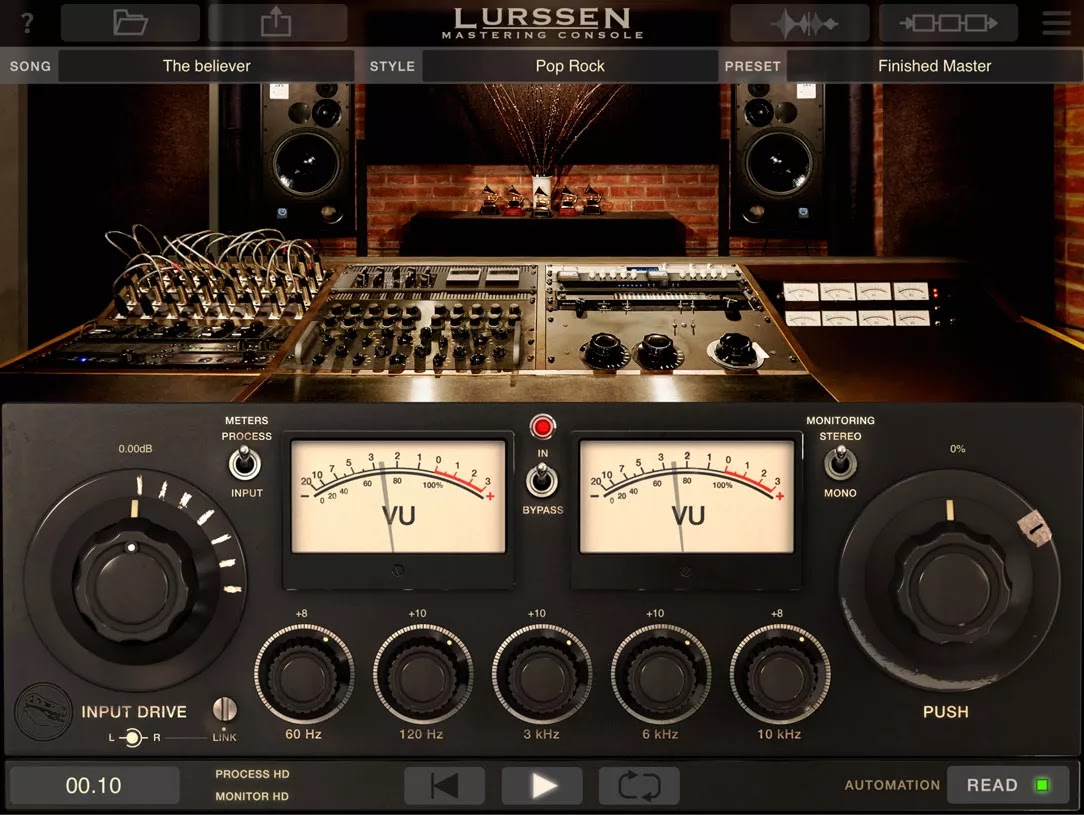Screen dimensions: 1084x815
Task: Open the SONG selector showing The believer
Action: click(x=206, y=65)
